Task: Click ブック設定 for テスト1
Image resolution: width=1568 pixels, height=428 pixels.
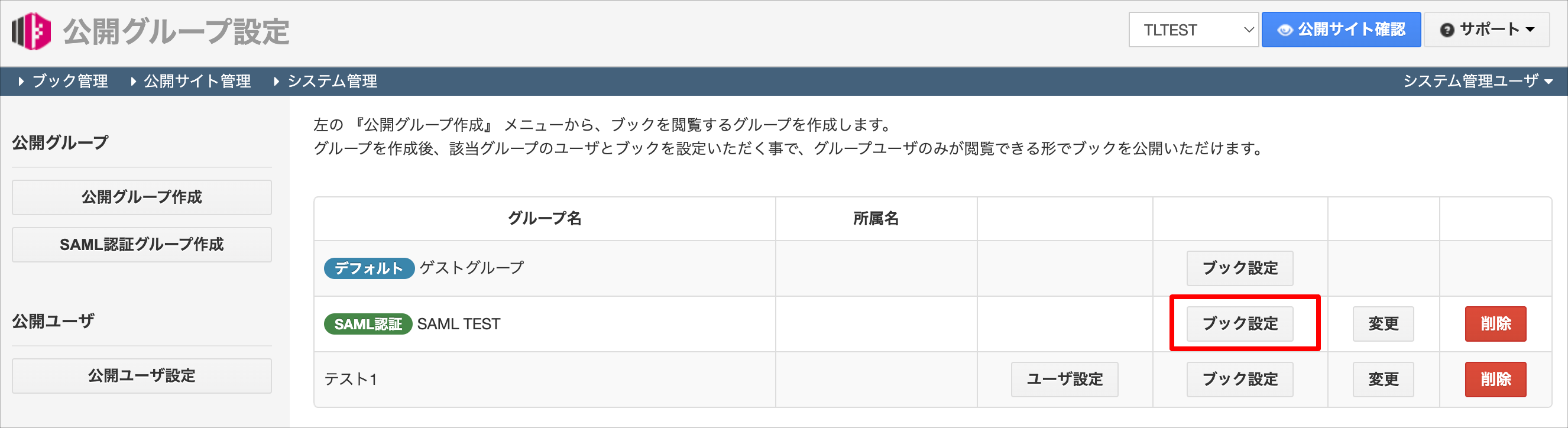Action: pyautogui.click(x=1240, y=380)
